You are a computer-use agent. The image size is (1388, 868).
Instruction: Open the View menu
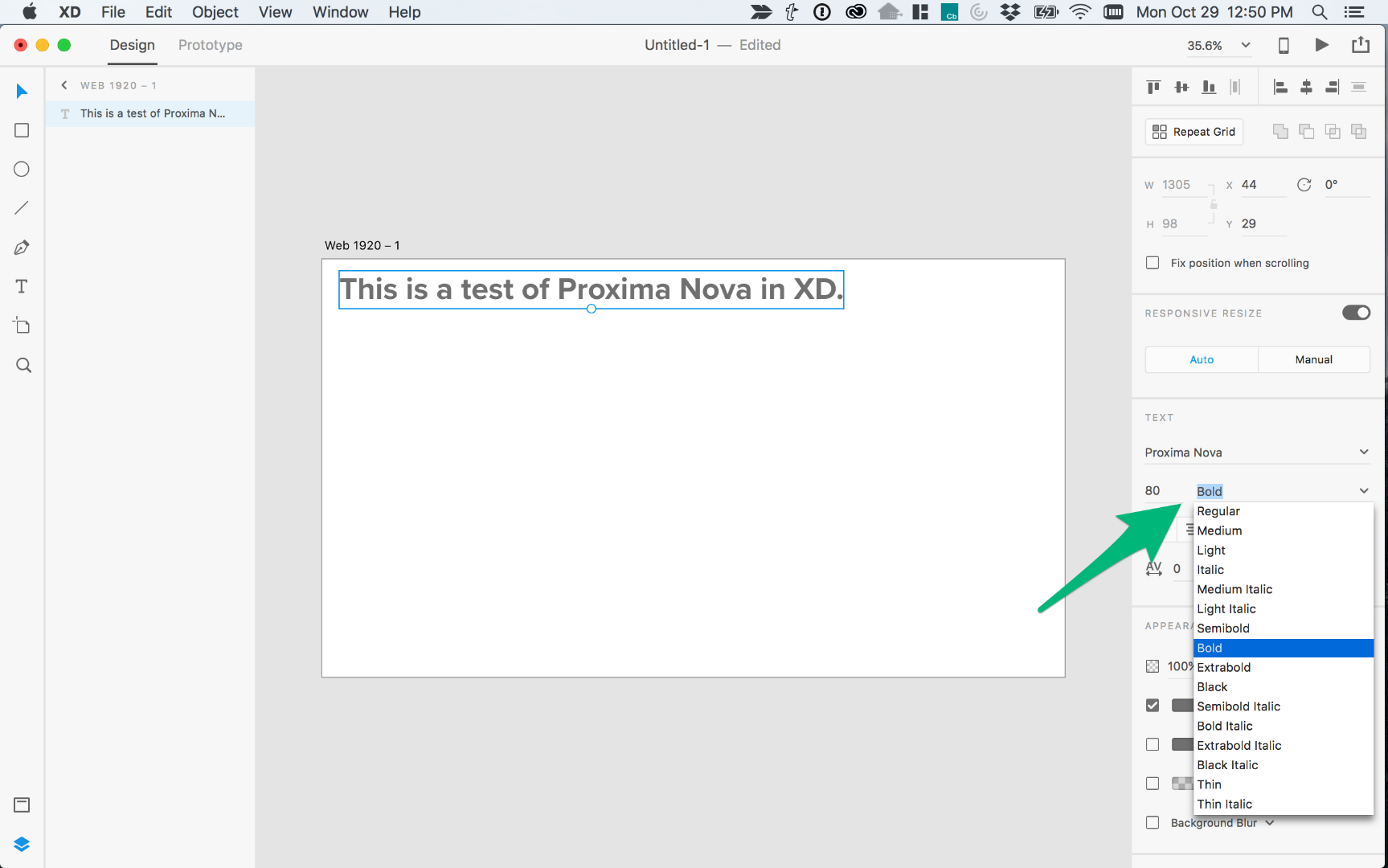[275, 12]
